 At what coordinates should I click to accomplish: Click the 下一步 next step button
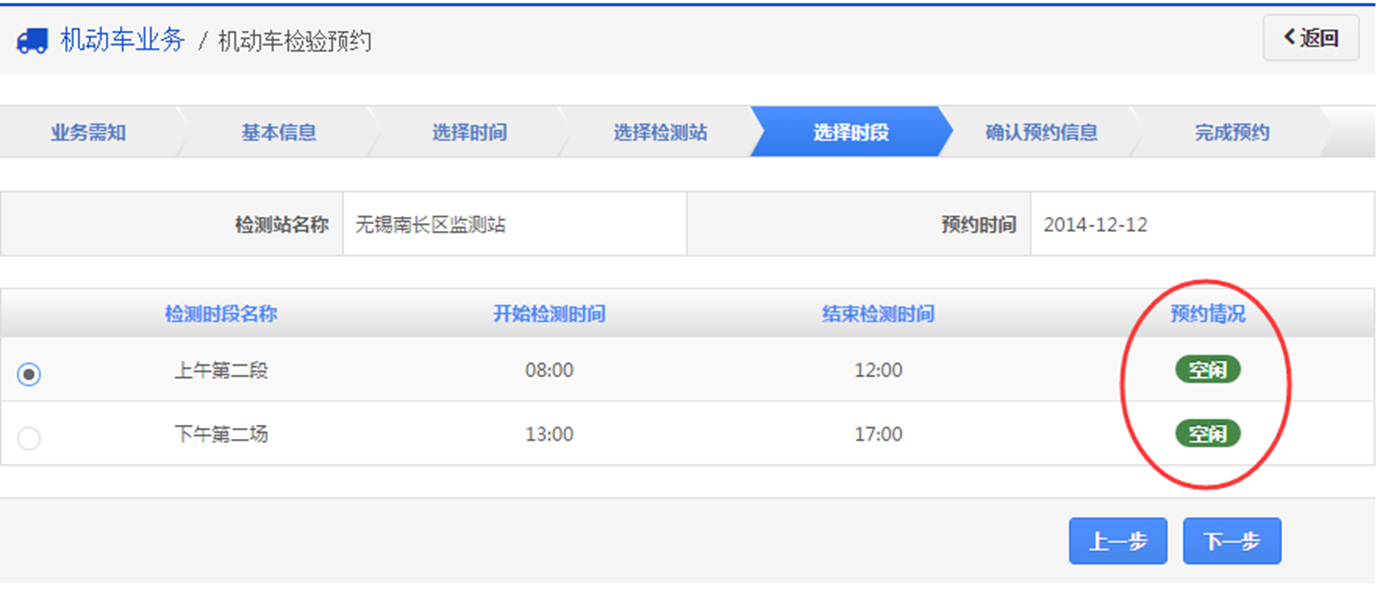coord(1232,541)
